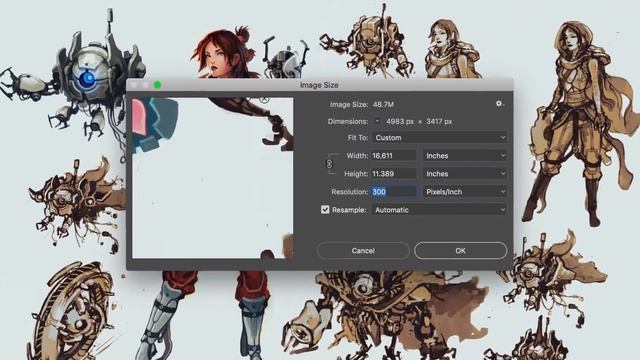This screenshot has height=360, width=640.
Task: Click the 48.7M image size value
Action: click(383, 104)
